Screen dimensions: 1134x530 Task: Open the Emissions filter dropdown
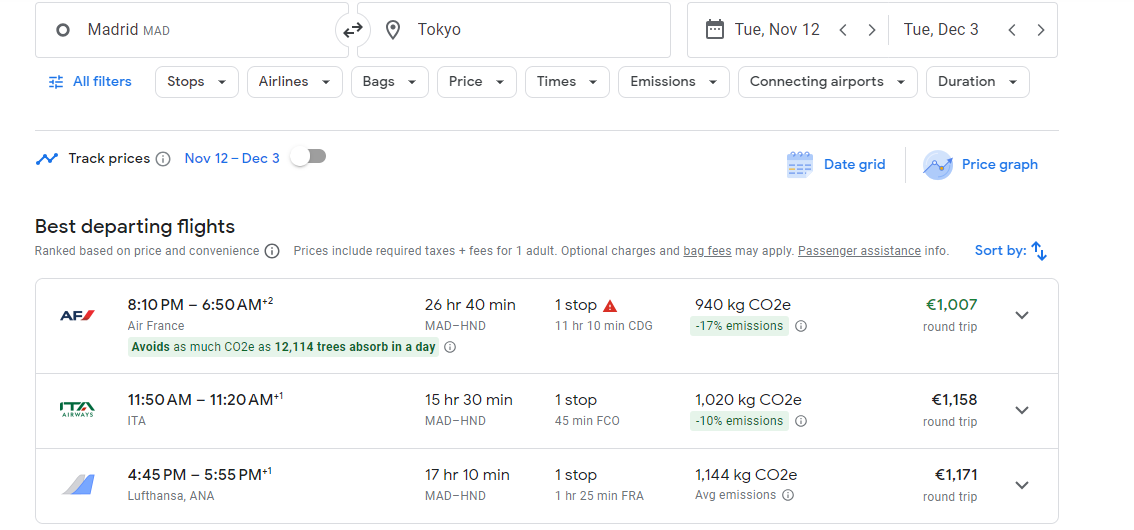click(673, 82)
